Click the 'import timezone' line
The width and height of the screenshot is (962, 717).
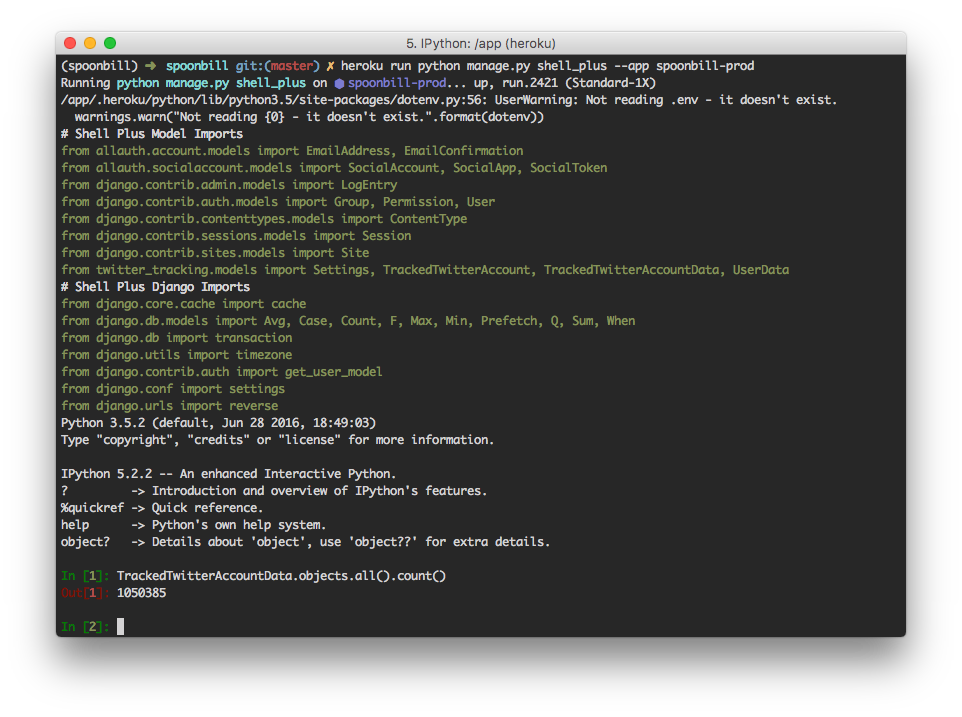(x=177, y=355)
